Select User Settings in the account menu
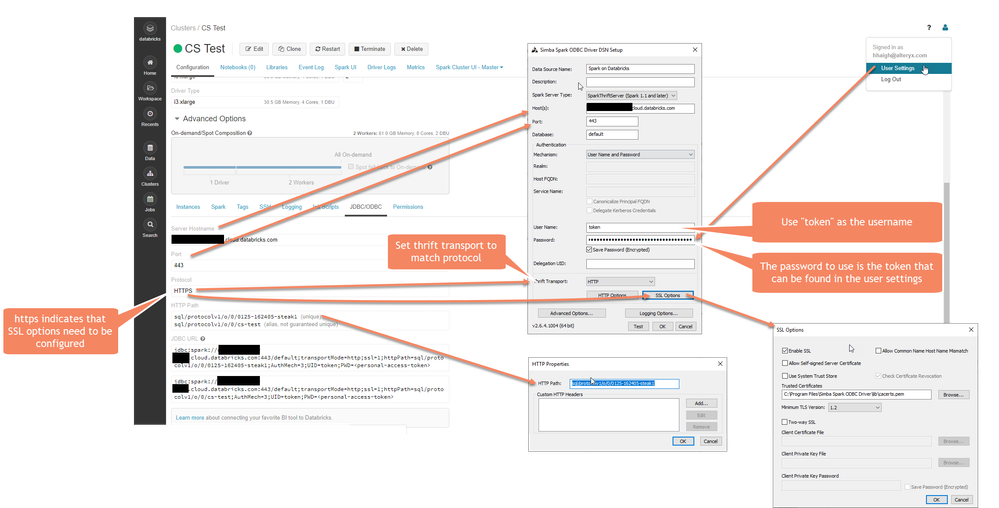The height and width of the screenshot is (508, 999). (x=909, y=68)
